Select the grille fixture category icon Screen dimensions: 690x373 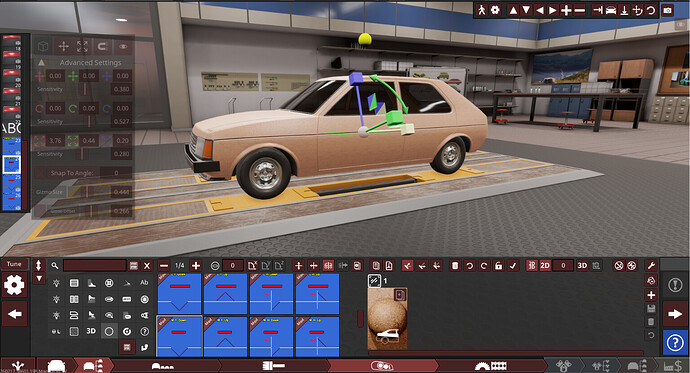point(74,283)
